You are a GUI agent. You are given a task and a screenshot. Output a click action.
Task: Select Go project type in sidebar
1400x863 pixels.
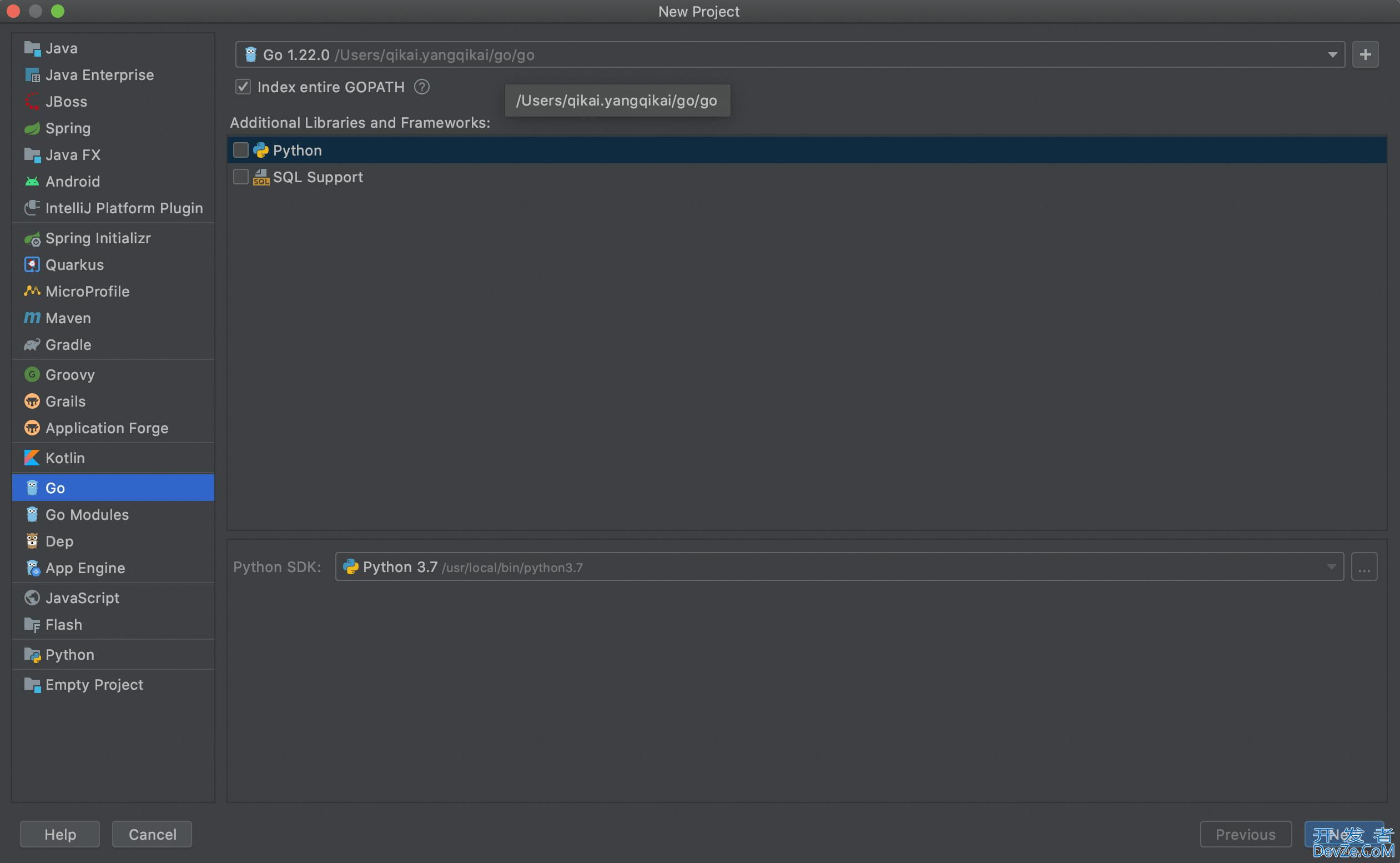113,488
